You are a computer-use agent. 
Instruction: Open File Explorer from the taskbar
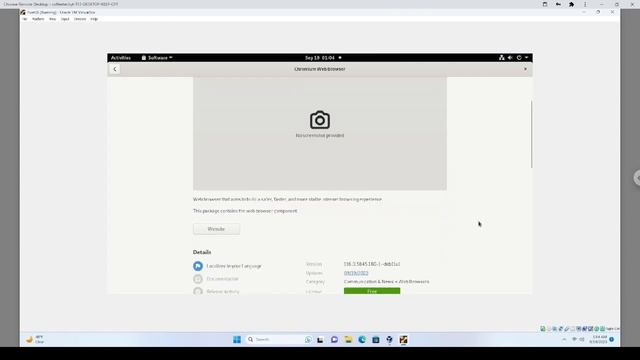click(x=348, y=340)
